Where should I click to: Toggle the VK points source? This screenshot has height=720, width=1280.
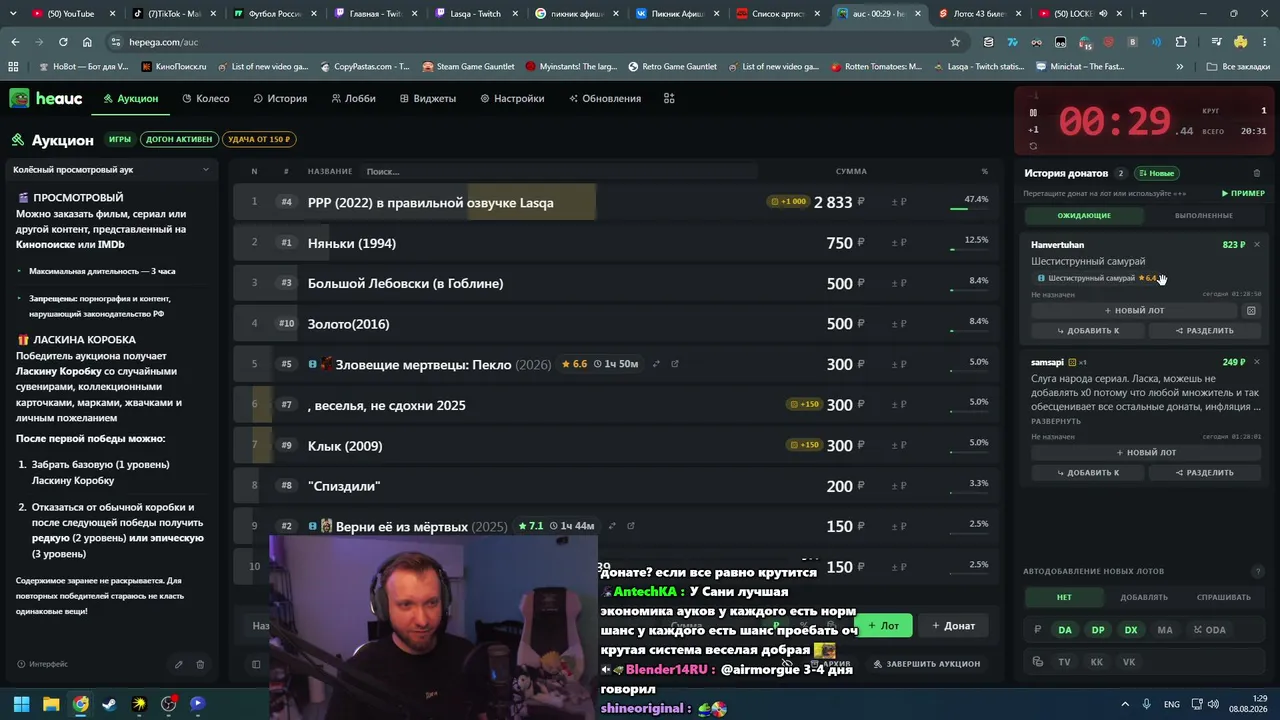(x=1129, y=662)
